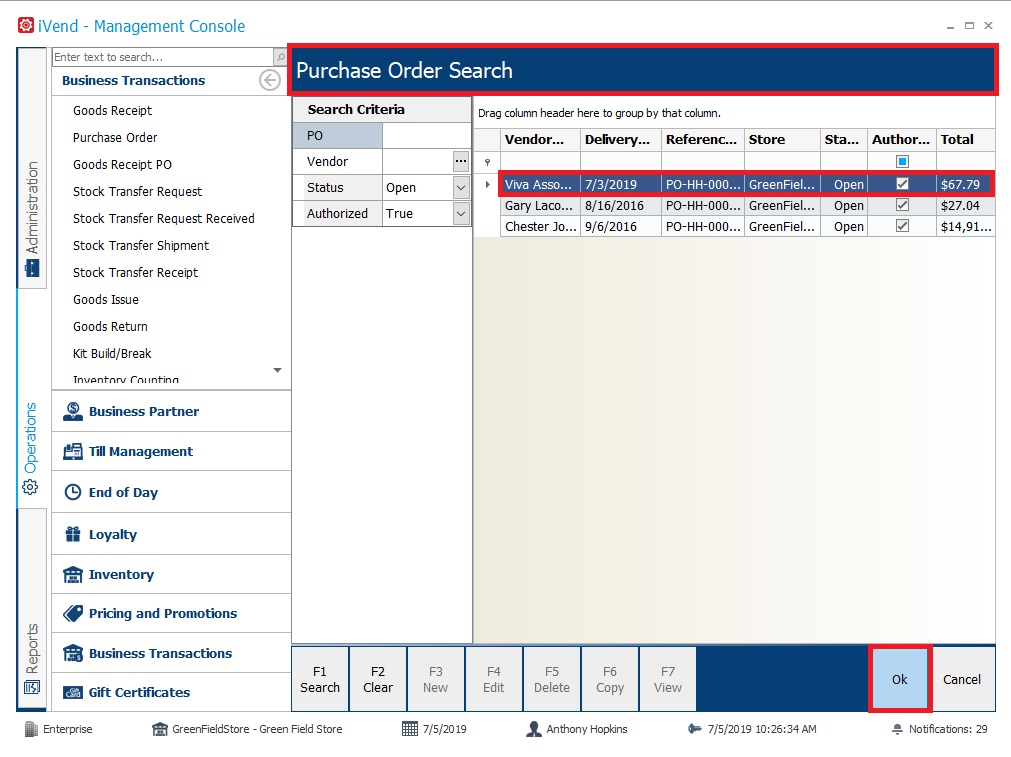Open Stock Transfer Request menu item

point(137,192)
